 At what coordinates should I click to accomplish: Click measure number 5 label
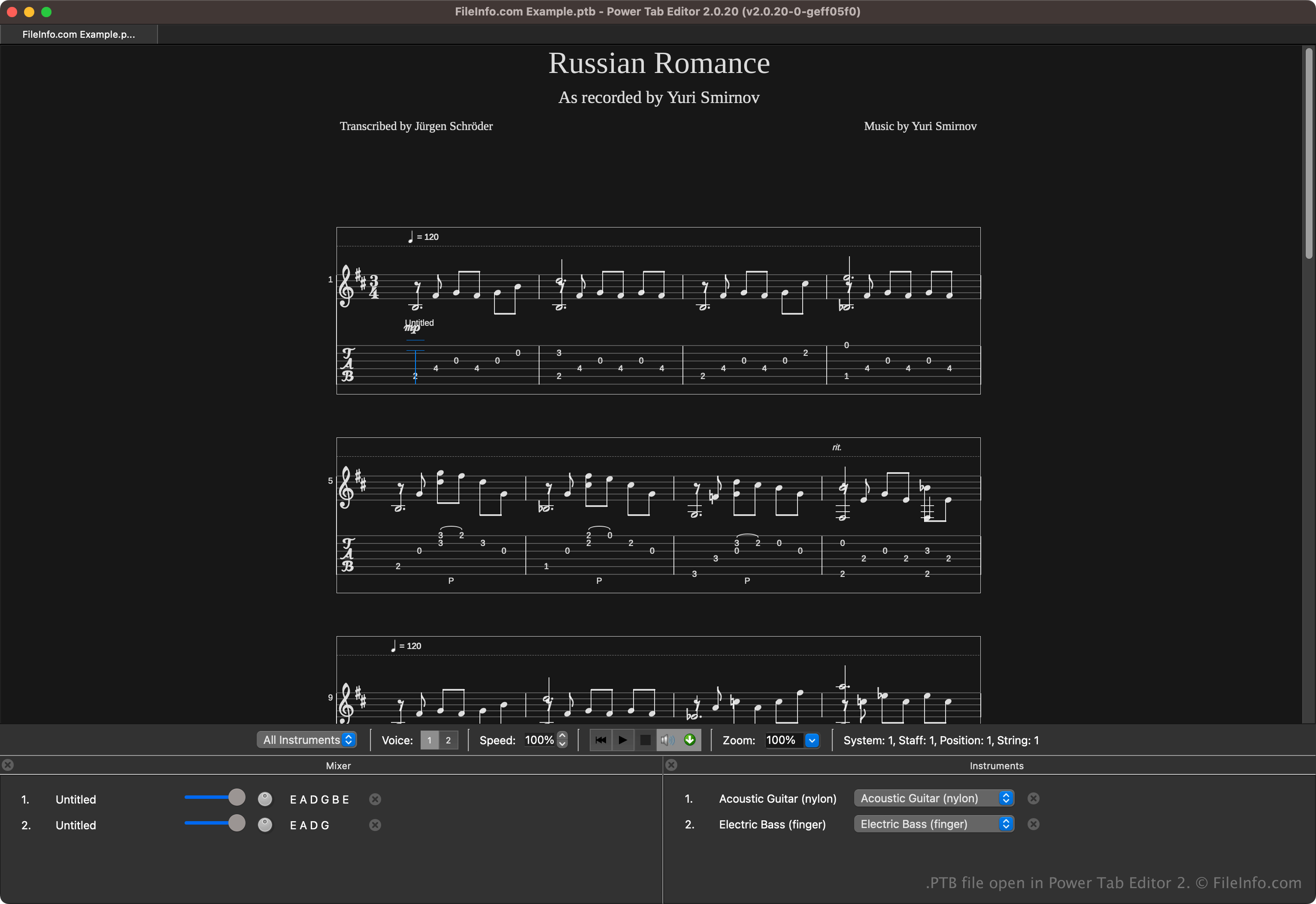[330, 480]
